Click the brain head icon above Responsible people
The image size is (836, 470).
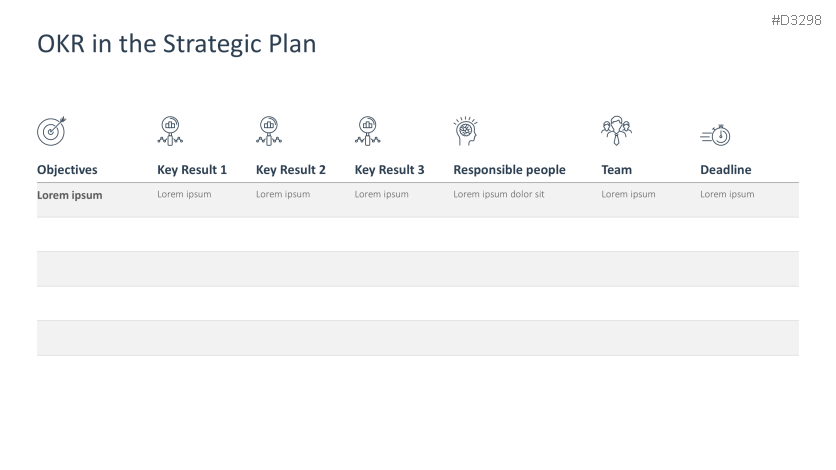466,130
